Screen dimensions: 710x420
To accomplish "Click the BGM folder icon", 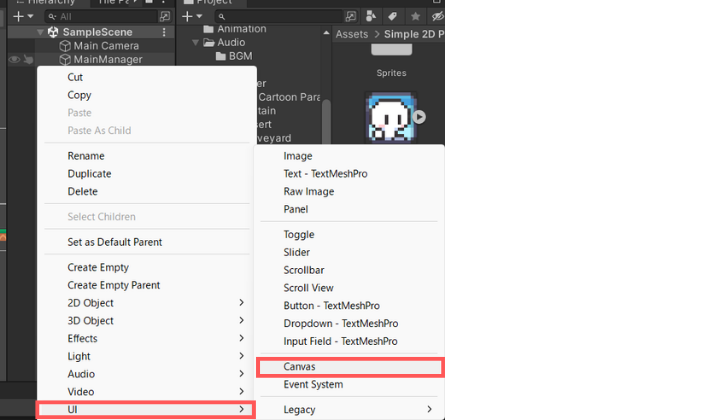I will [x=221, y=56].
